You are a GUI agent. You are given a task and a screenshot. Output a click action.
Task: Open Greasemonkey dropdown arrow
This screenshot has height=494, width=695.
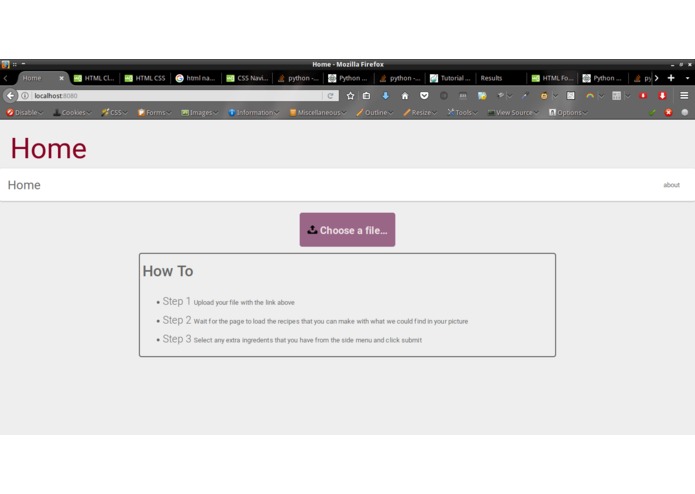click(x=555, y=96)
